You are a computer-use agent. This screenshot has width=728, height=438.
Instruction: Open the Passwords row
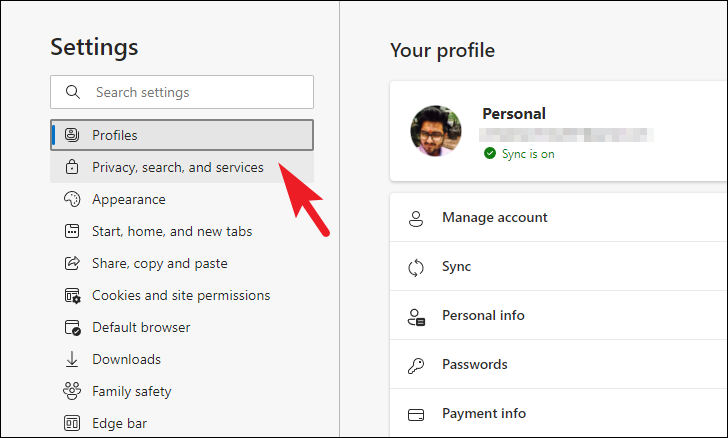[559, 365]
